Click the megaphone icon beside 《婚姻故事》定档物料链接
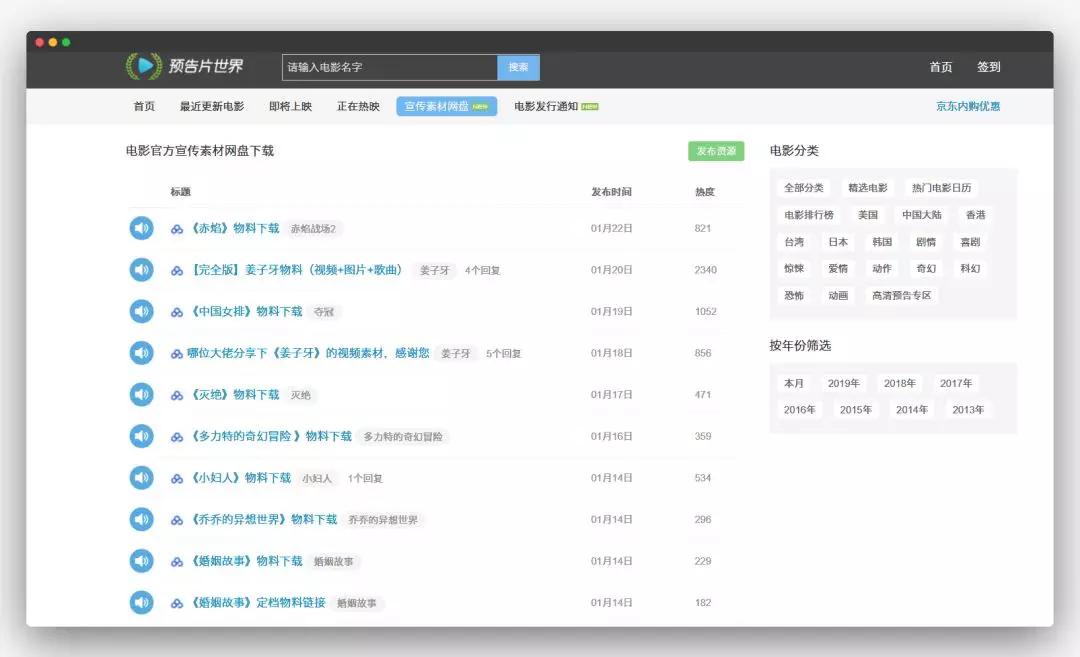 coord(141,604)
